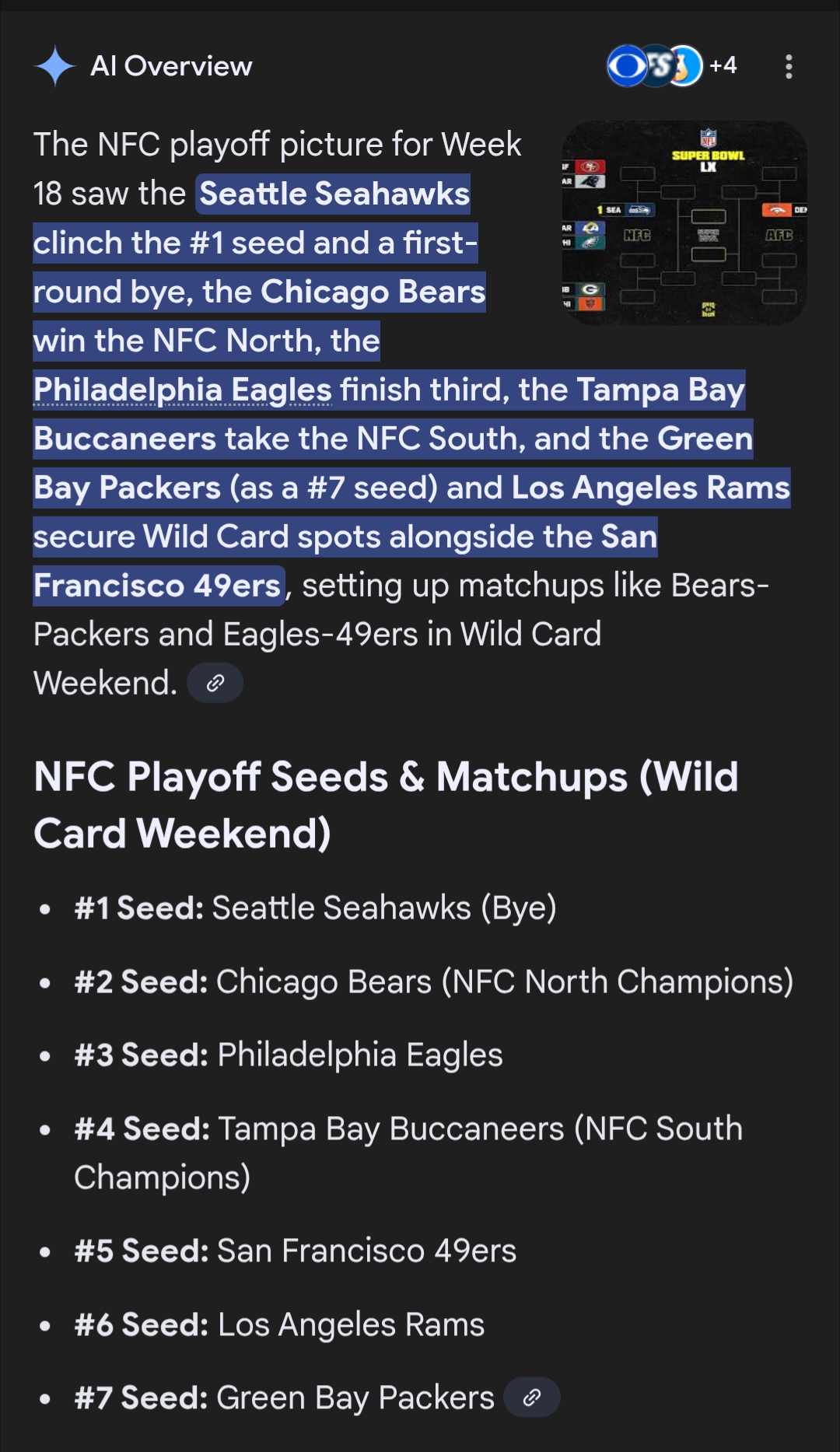840x1452 pixels.
Task: Click highlighted "Francisco 49ers" text in summary
Action: click(157, 586)
